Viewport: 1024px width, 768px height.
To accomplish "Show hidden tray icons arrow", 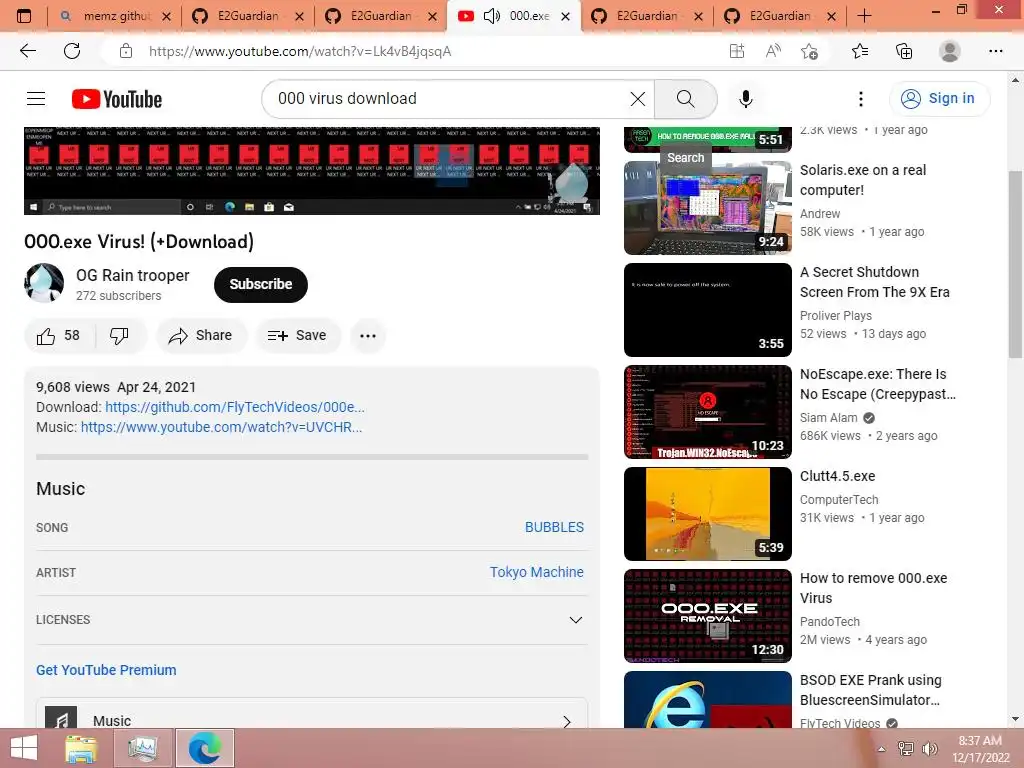I will point(881,749).
